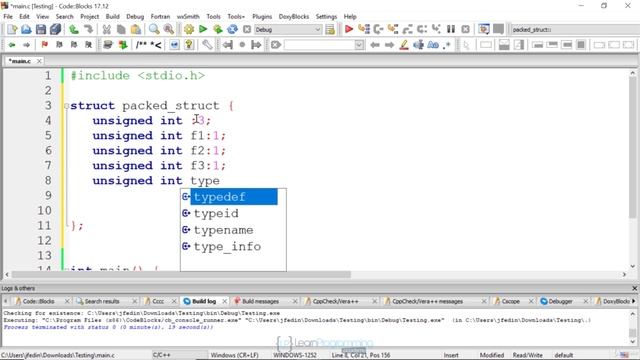
Task: Open the Debugging windows icon
Action: (x=484, y=29)
